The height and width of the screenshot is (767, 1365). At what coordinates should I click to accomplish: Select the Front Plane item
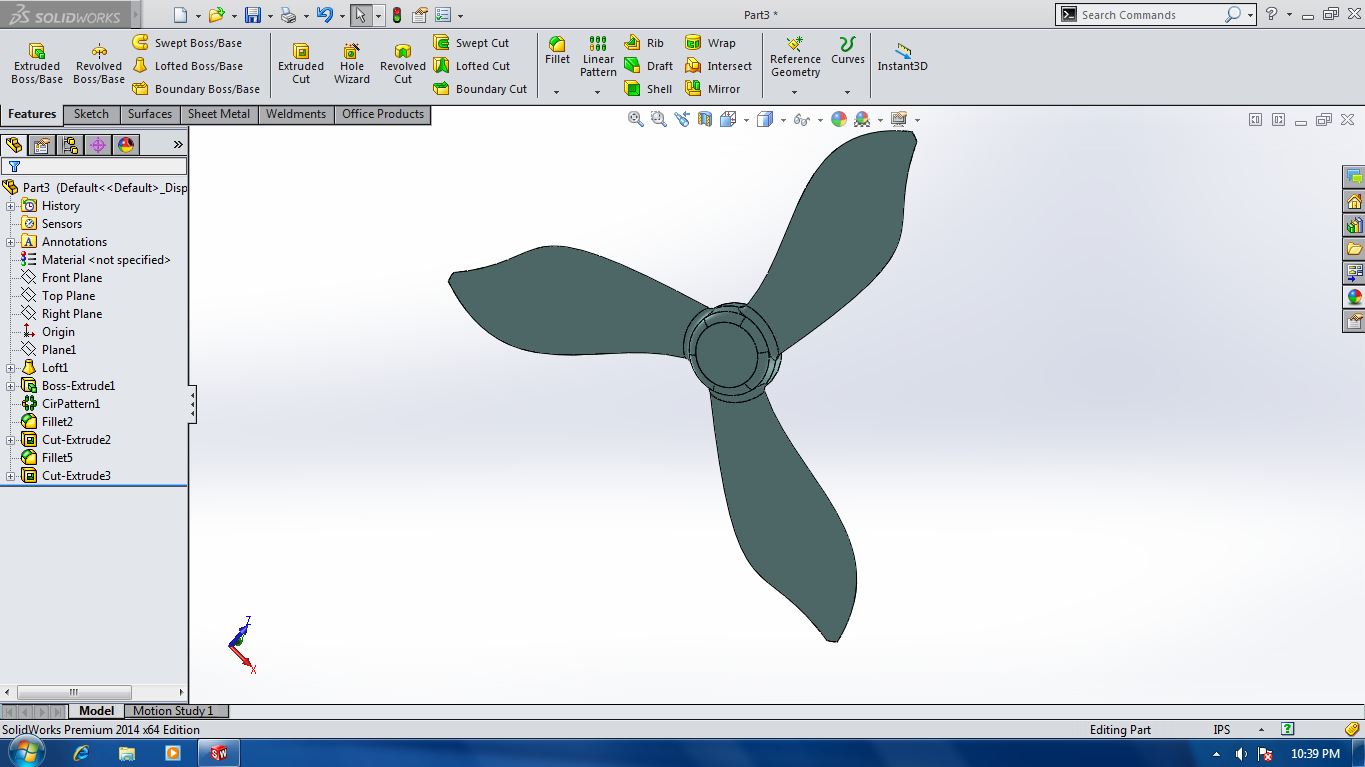tap(71, 278)
